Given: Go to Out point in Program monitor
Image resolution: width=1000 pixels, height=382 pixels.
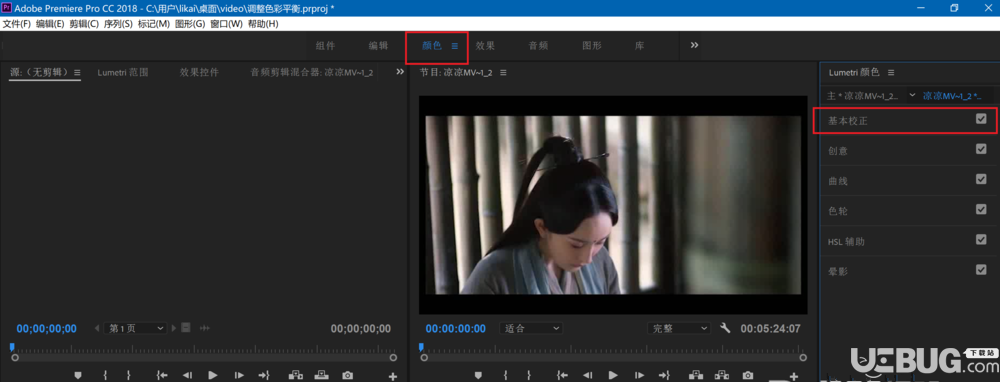Looking at the screenshot, I should [665, 375].
